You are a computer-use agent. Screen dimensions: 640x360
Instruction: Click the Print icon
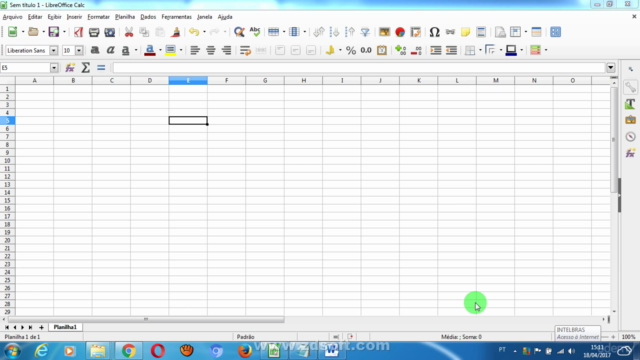click(x=94, y=32)
